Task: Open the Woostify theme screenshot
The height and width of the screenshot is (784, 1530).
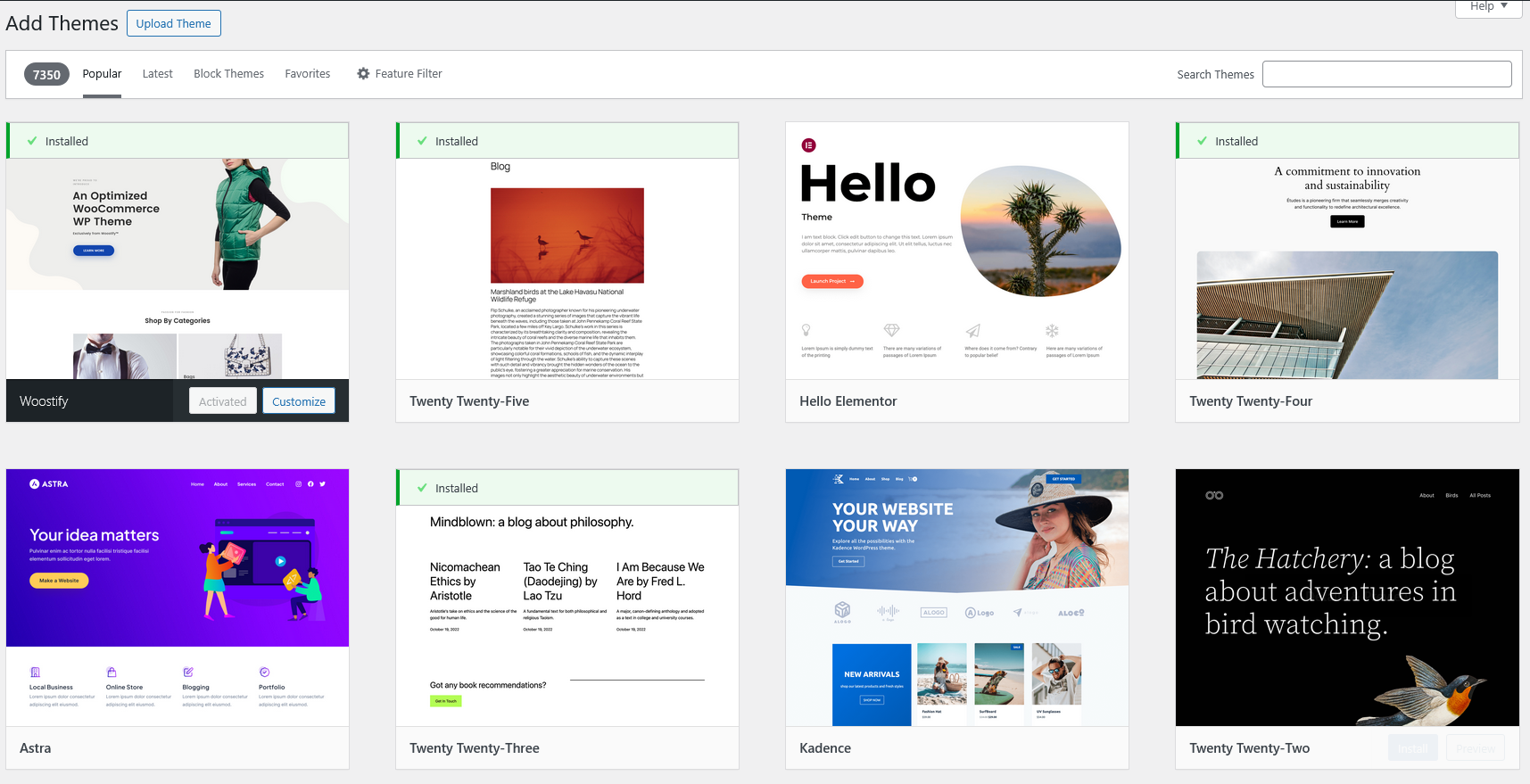Action: tap(178, 269)
